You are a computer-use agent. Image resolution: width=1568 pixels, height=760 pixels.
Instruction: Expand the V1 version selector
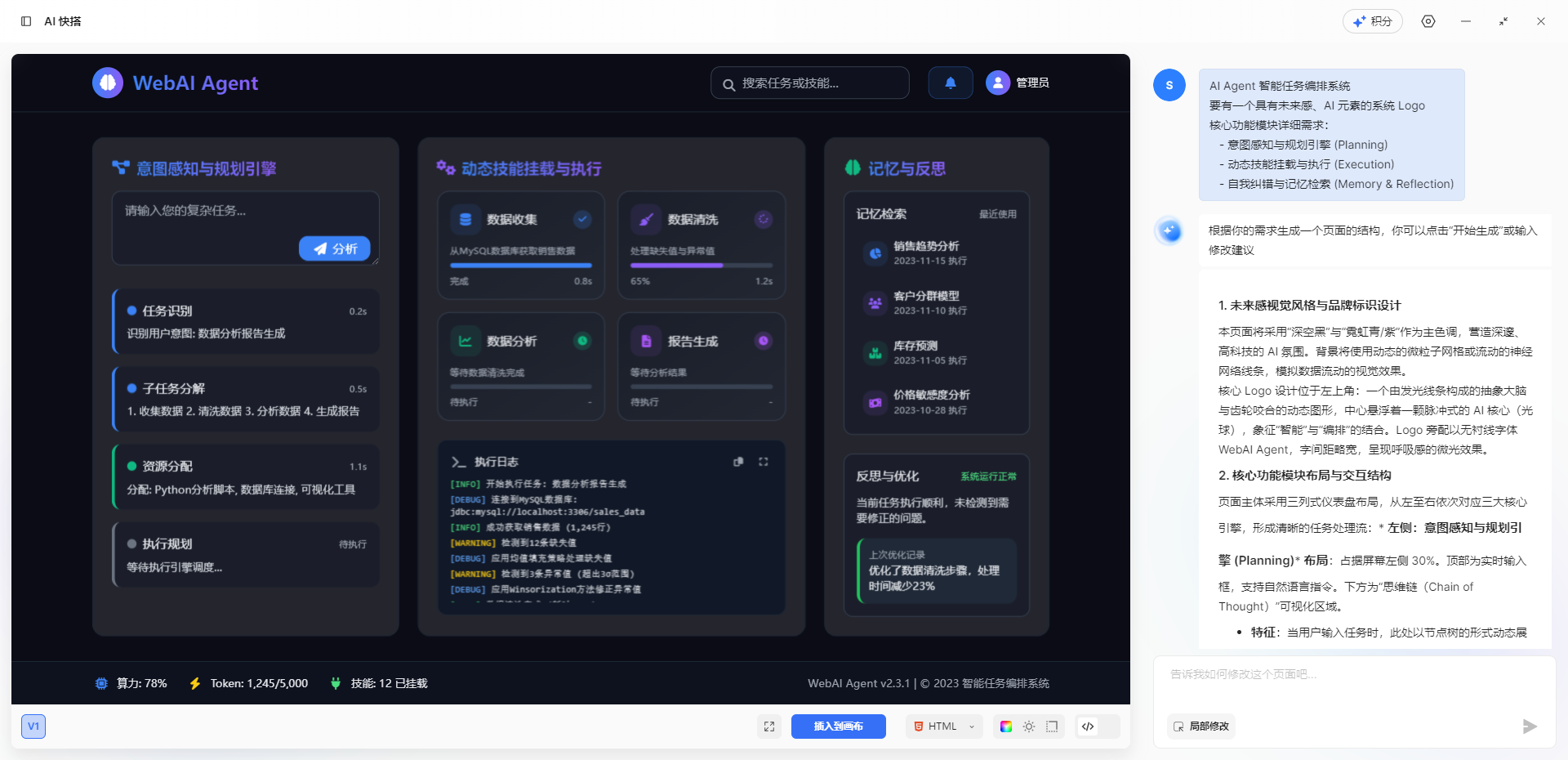point(33,726)
